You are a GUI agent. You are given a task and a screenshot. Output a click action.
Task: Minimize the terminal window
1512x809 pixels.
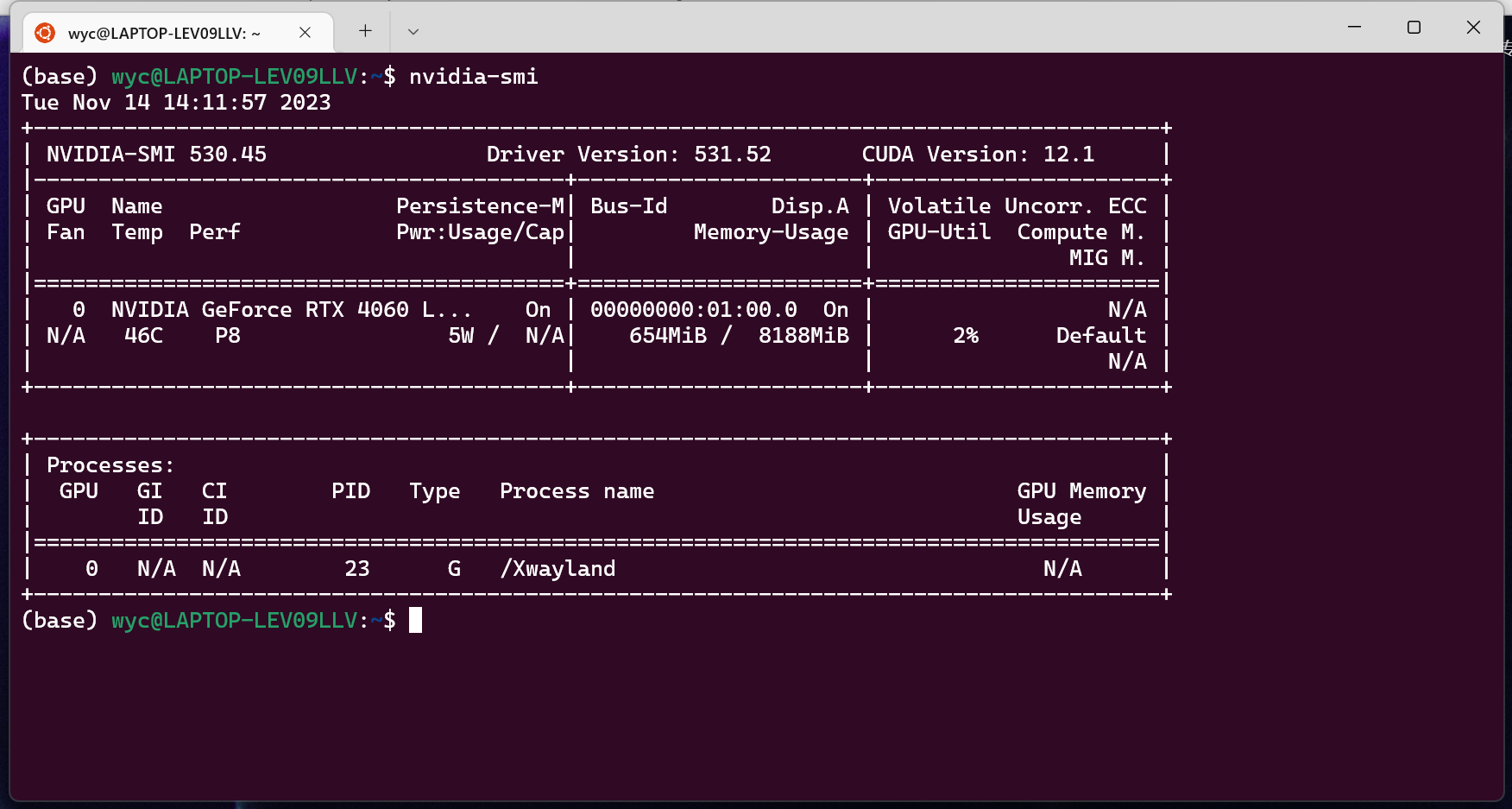[x=1354, y=28]
